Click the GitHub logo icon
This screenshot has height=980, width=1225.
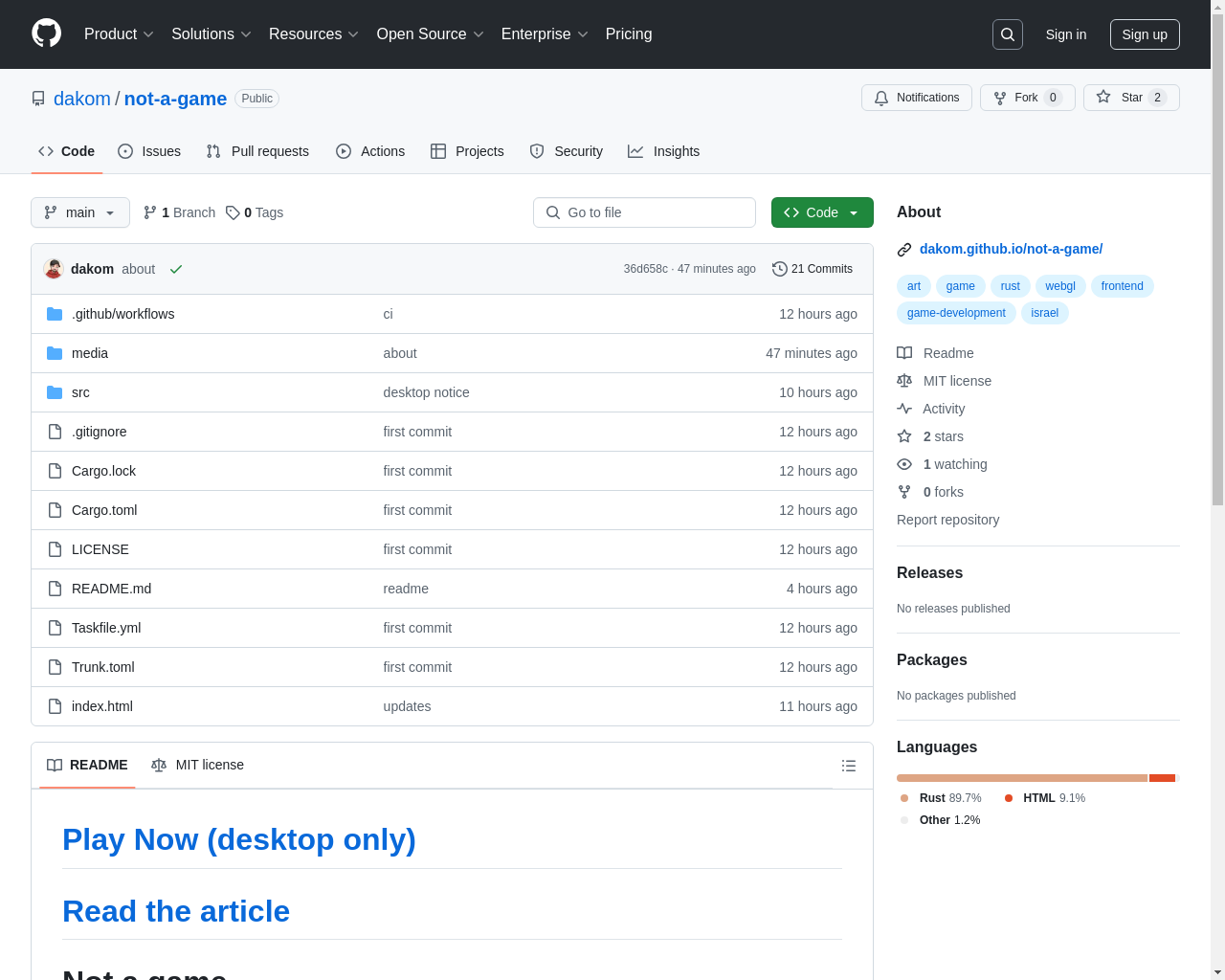pos(47,33)
